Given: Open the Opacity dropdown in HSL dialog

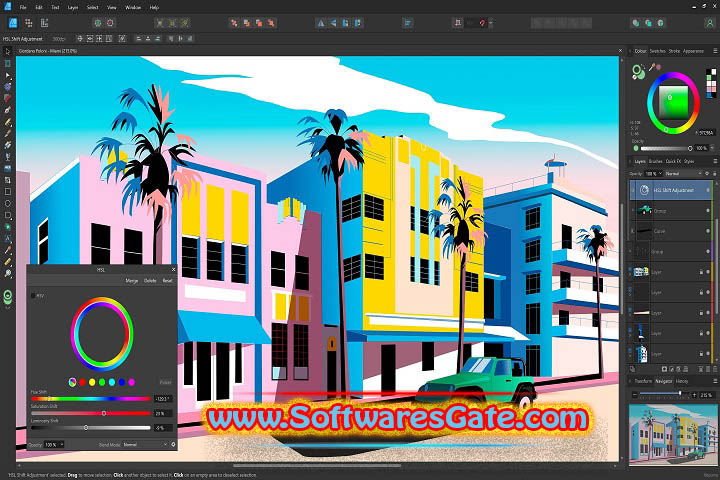Looking at the screenshot, I should point(54,445).
